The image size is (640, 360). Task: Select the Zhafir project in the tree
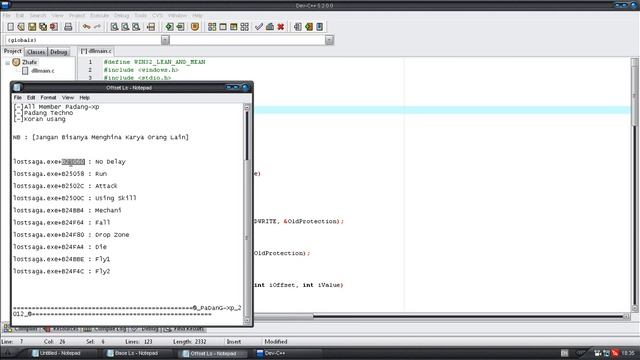pyautogui.click(x=30, y=62)
